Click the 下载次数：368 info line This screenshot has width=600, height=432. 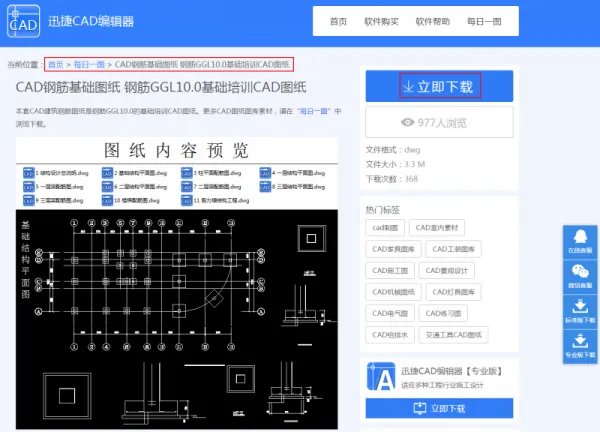[392, 179]
